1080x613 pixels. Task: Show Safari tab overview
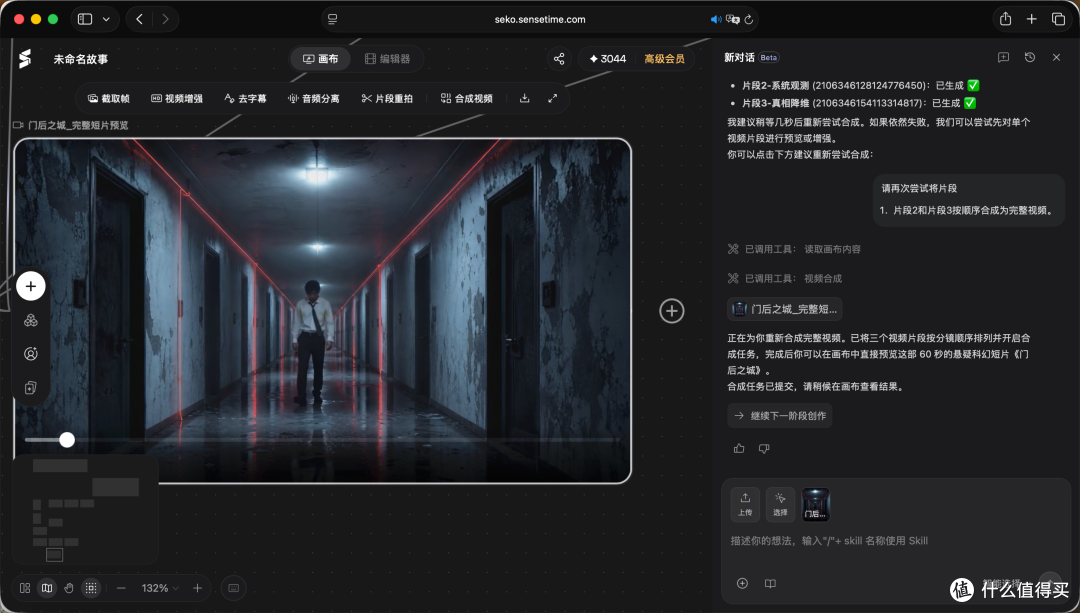[1058, 19]
